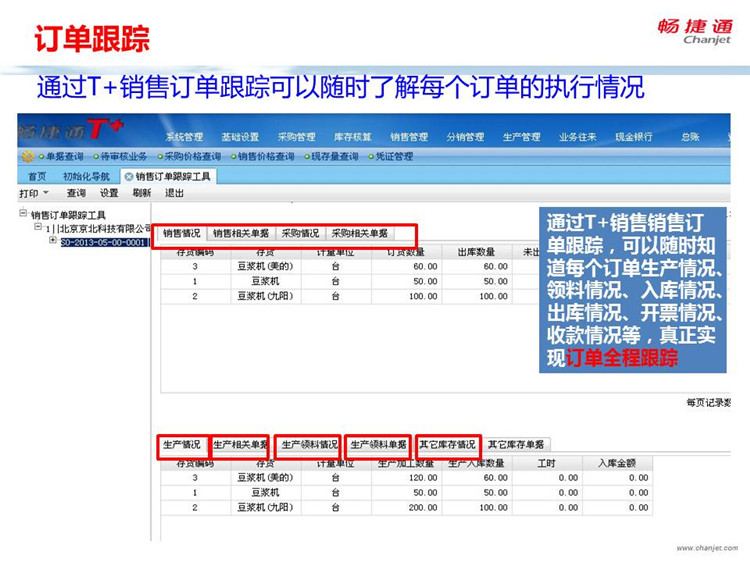Click 豆浆机(美的) in sales table
The width and height of the screenshot is (750, 562).
coord(265,266)
